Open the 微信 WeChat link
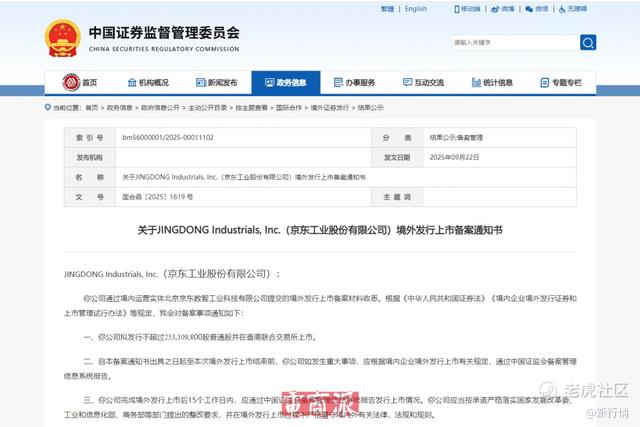 pyautogui.click(x=537, y=9)
